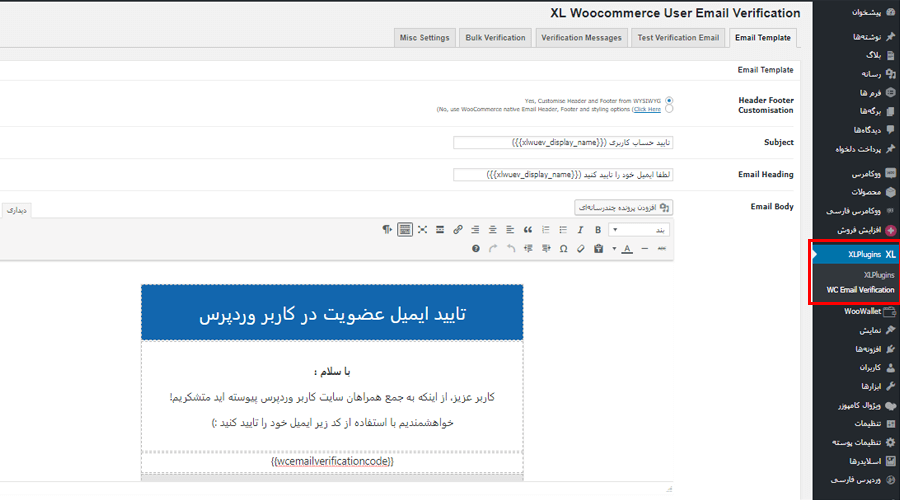900x500 pixels.
Task: Open Tools (ابزارها) in the sidebar
Action: pyautogui.click(x=871, y=386)
